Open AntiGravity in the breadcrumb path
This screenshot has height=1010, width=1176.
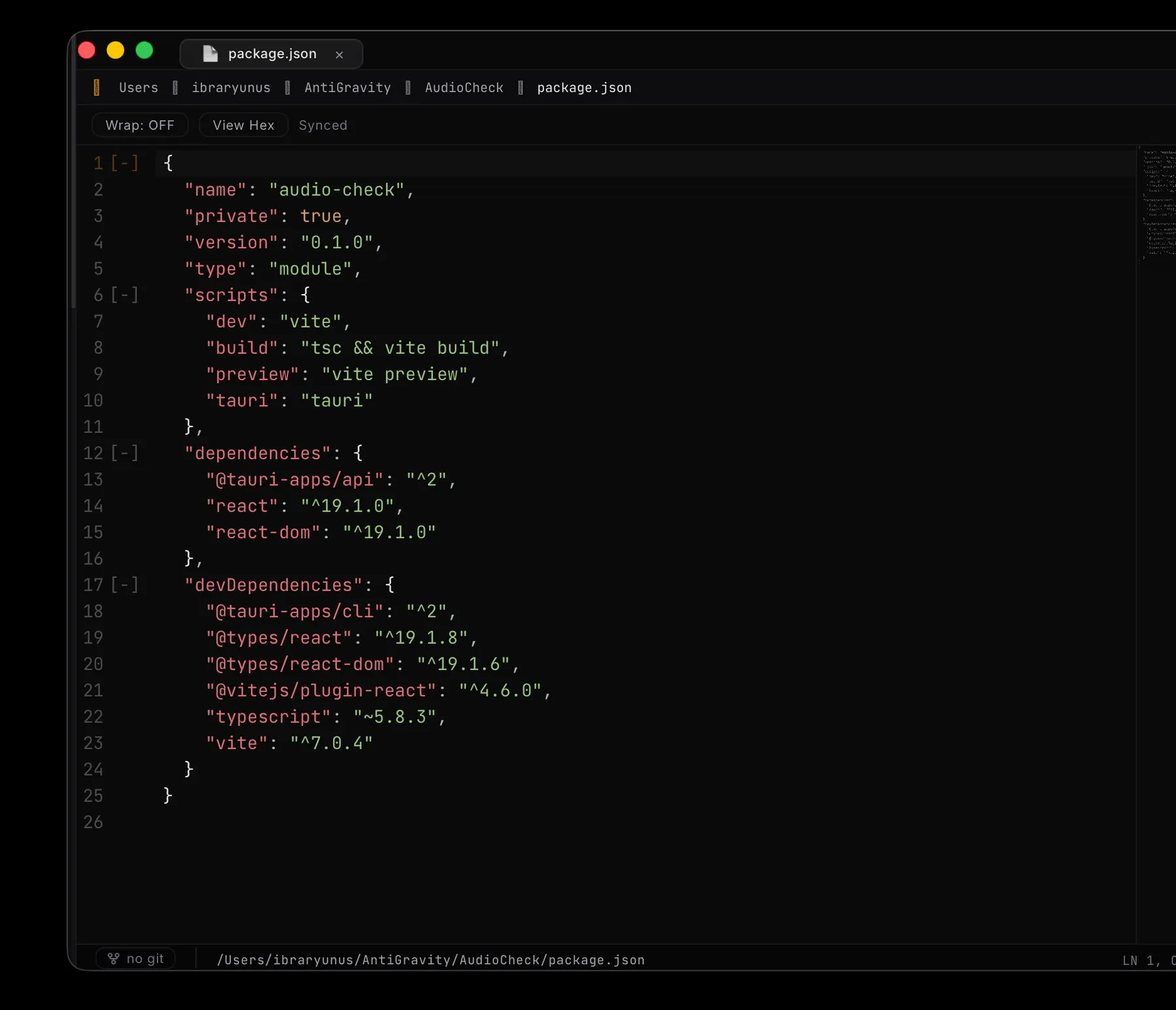tap(348, 88)
